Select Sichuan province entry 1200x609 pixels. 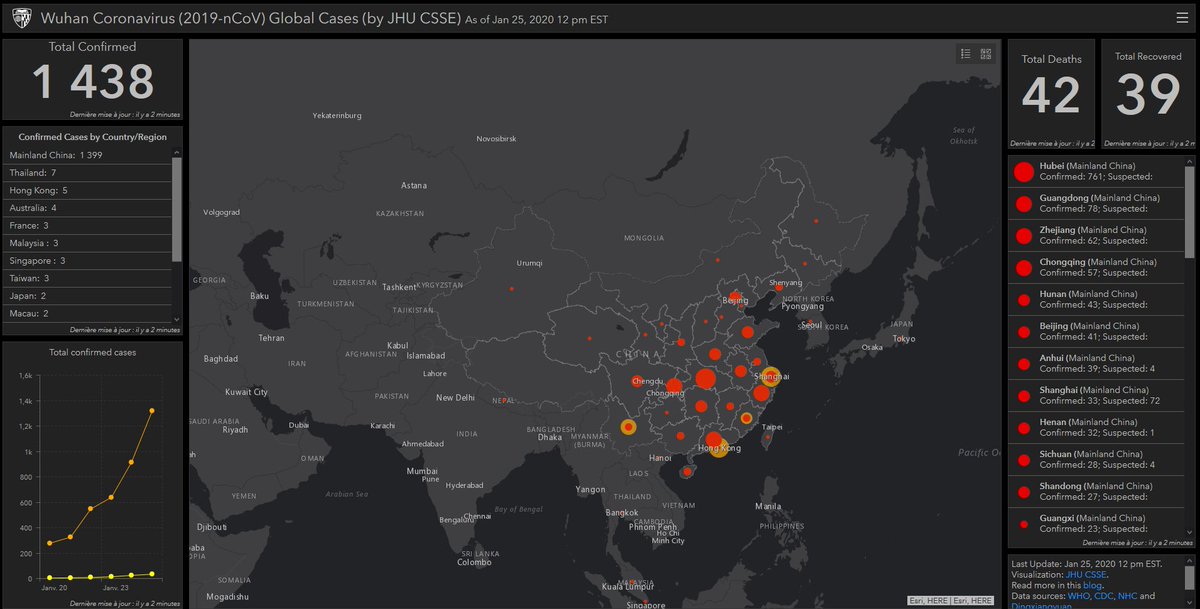[x=1096, y=459]
